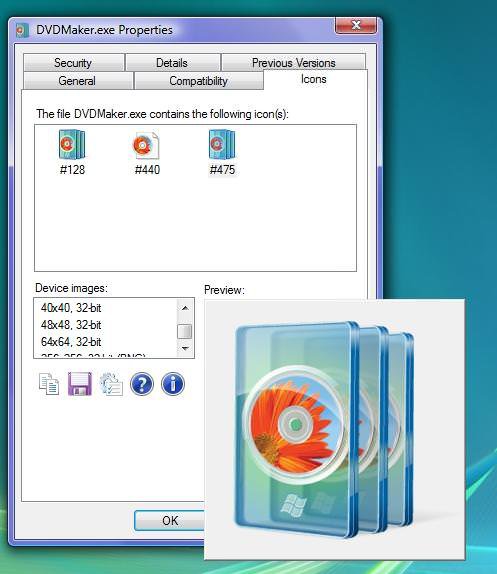
Task: Click the device images scroll down arrow
Action: click(x=185, y=348)
